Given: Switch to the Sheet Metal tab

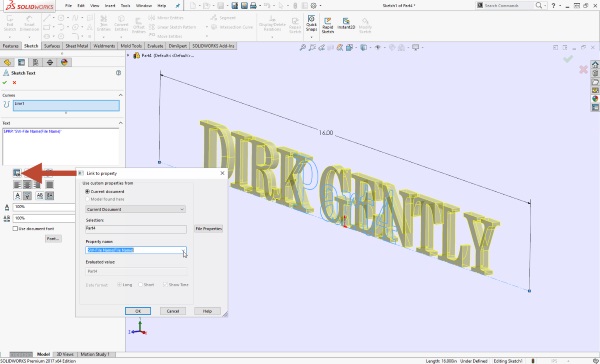Looking at the screenshot, I should click(x=77, y=46).
